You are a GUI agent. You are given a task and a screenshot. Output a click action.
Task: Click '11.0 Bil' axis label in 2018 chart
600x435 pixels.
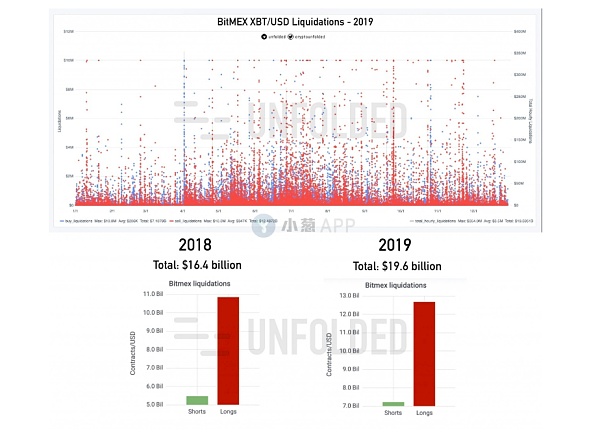pos(153,294)
